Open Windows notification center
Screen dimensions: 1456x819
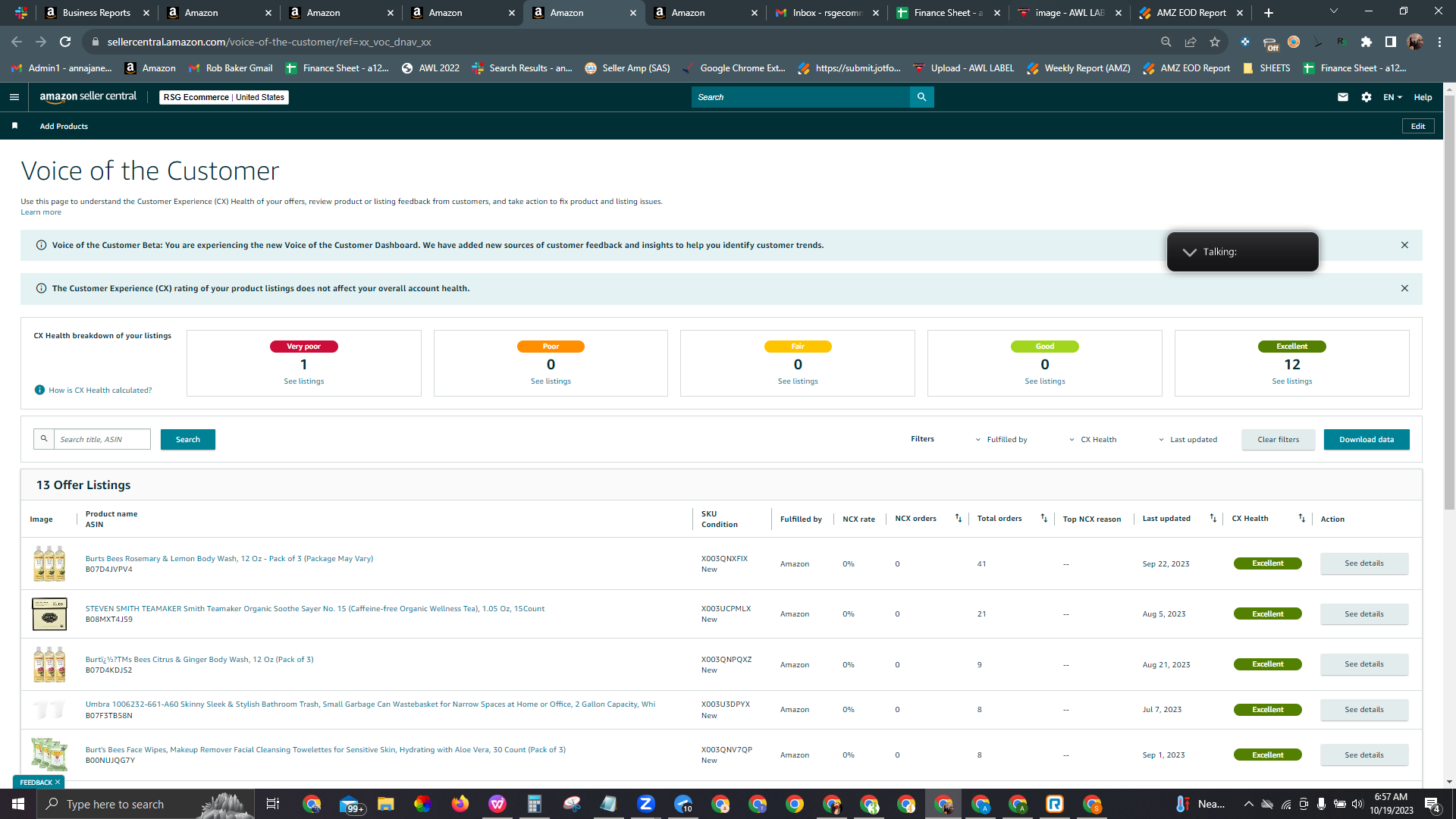pos(1432,804)
